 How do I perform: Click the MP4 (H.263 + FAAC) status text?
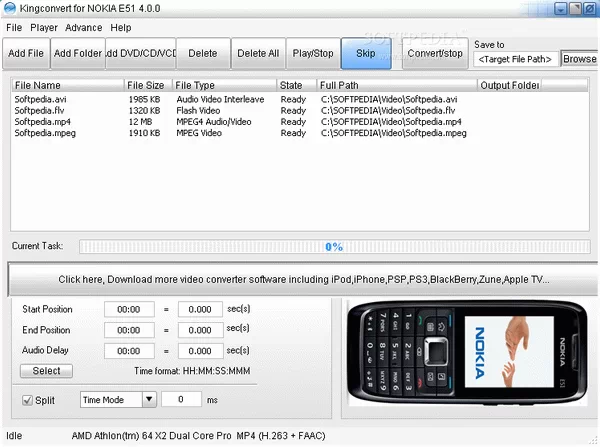point(281,436)
